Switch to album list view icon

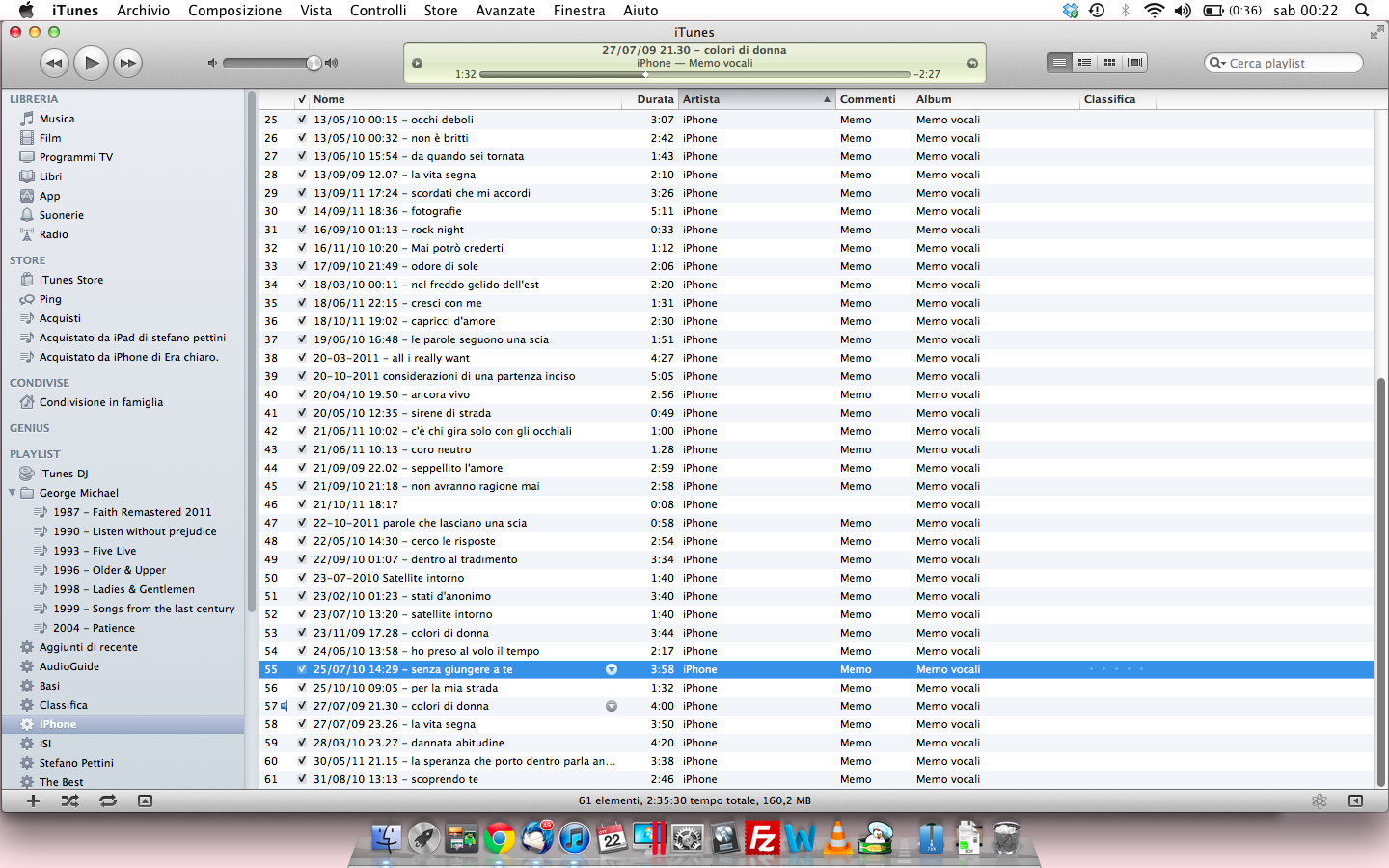coord(1084,63)
